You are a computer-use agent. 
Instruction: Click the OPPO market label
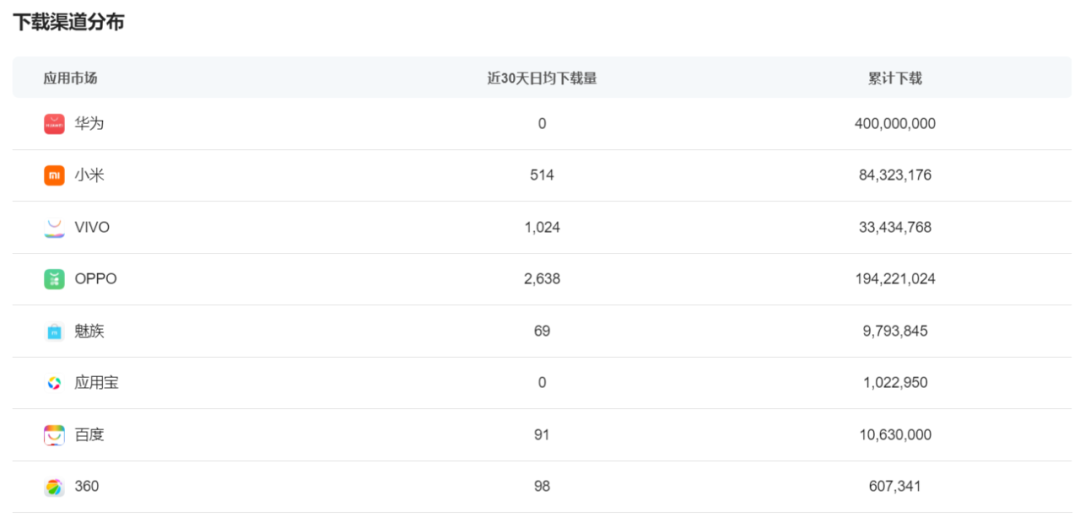[x=95, y=279]
